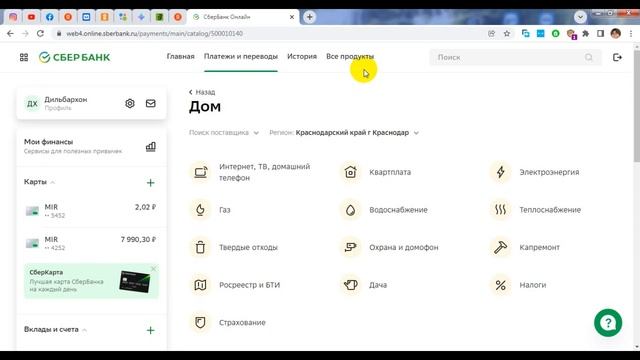Open the apps grid menu icon

click(24, 58)
